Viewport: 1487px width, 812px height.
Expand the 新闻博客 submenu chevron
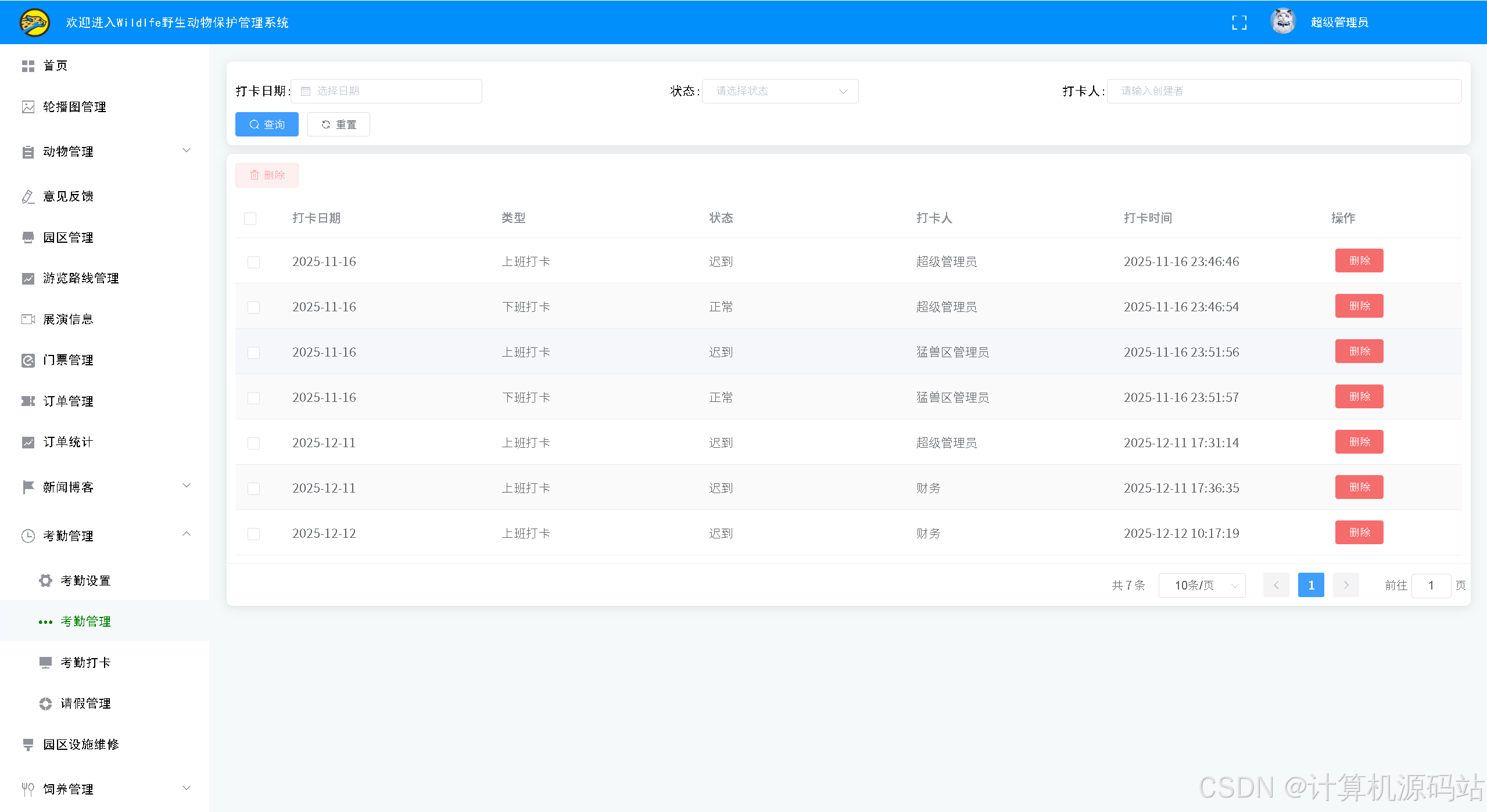coord(187,486)
